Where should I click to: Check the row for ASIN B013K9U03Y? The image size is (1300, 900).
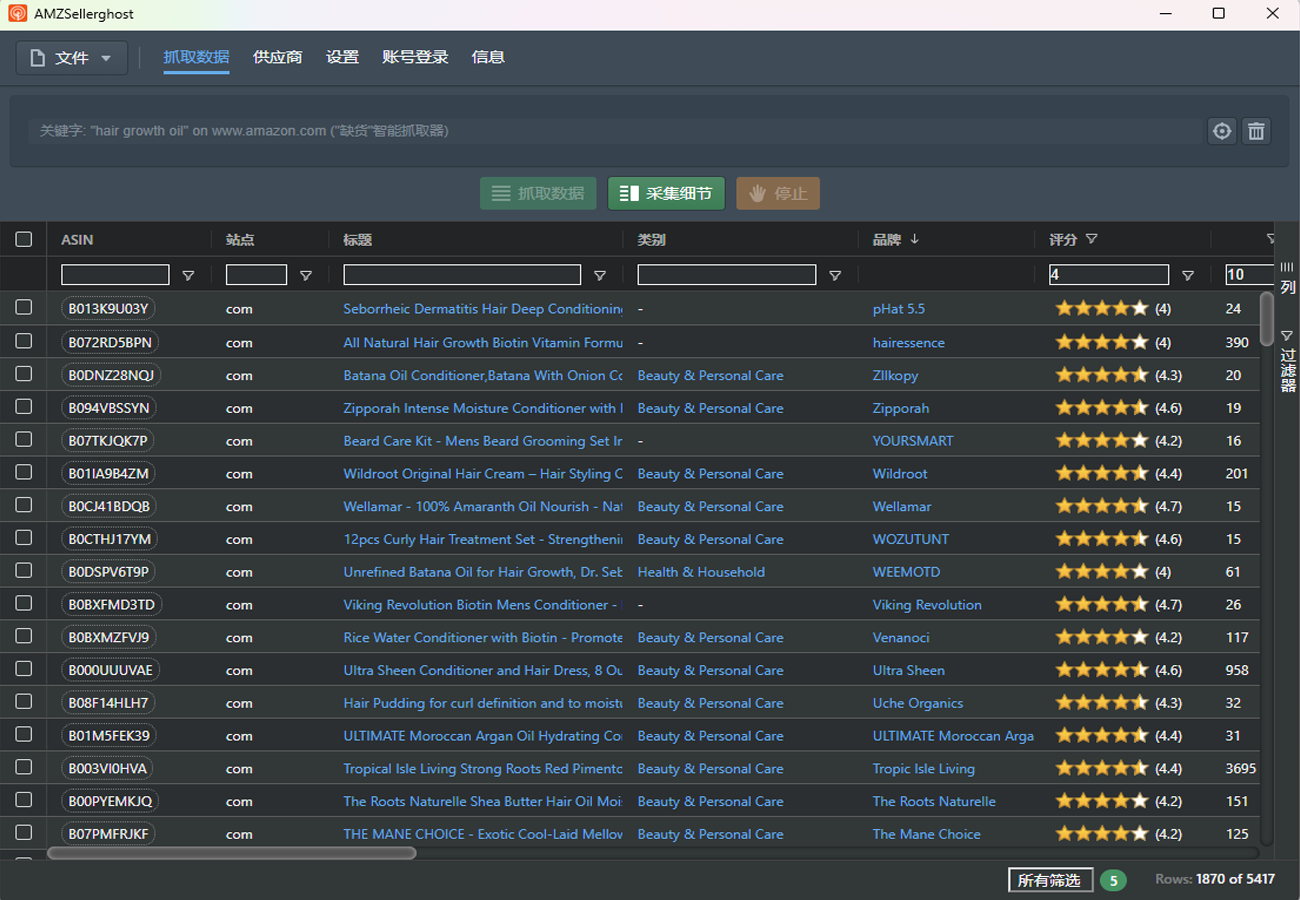(x=23, y=308)
